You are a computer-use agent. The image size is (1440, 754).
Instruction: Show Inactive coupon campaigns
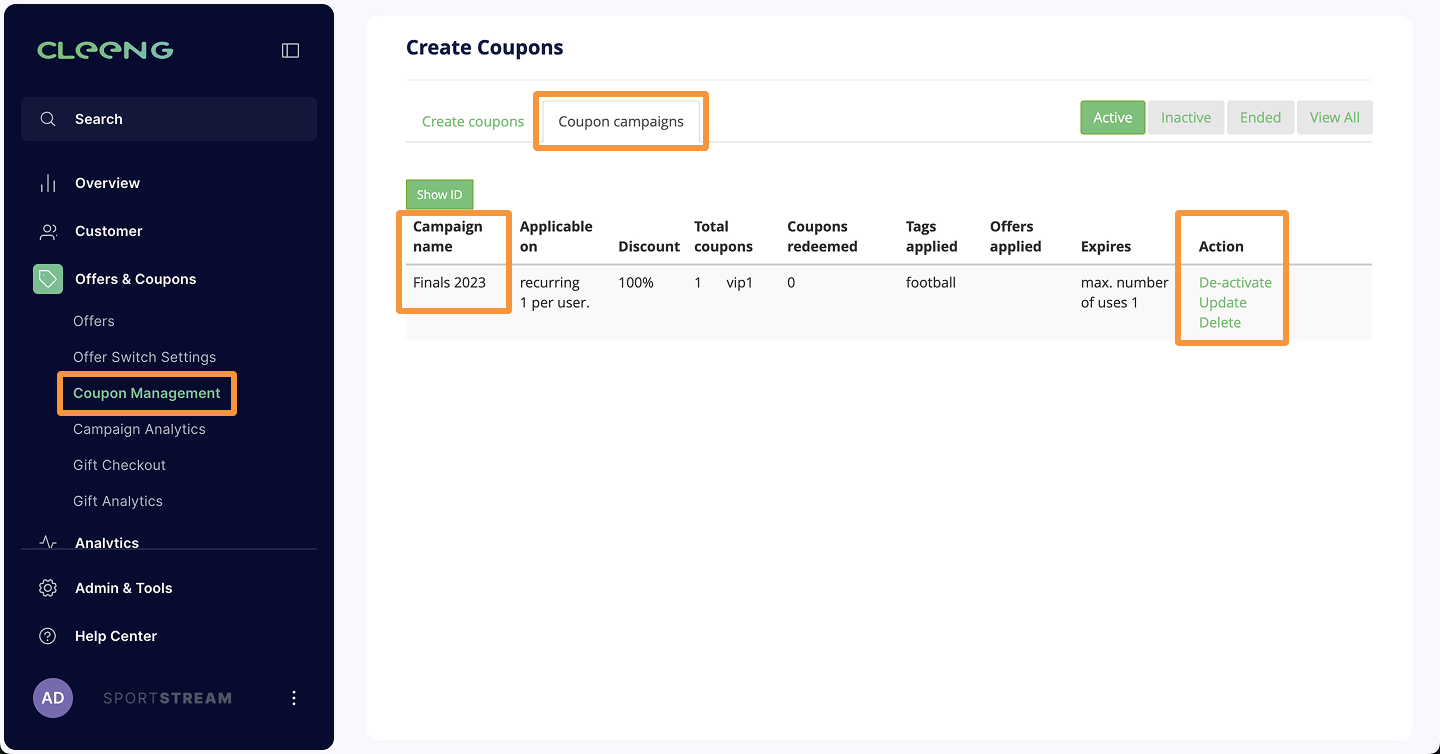pyautogui.click(x=1185, y=118)
